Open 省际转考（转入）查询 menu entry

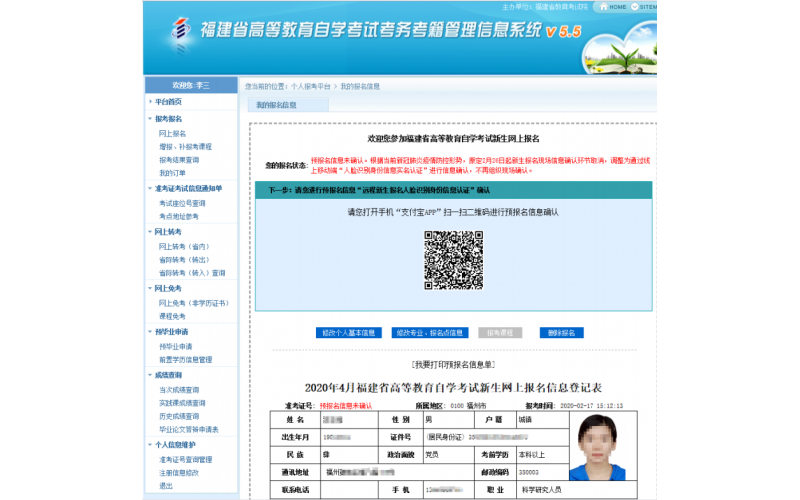192,273
